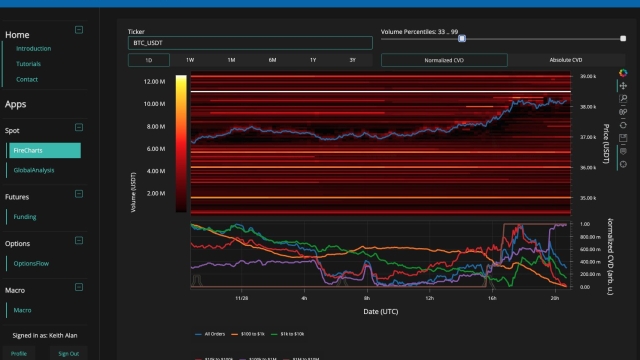Viewport: 640px width, 360px height.
Task: Click the '11/28' date axis tick
Action: click(x=242, y=298)
